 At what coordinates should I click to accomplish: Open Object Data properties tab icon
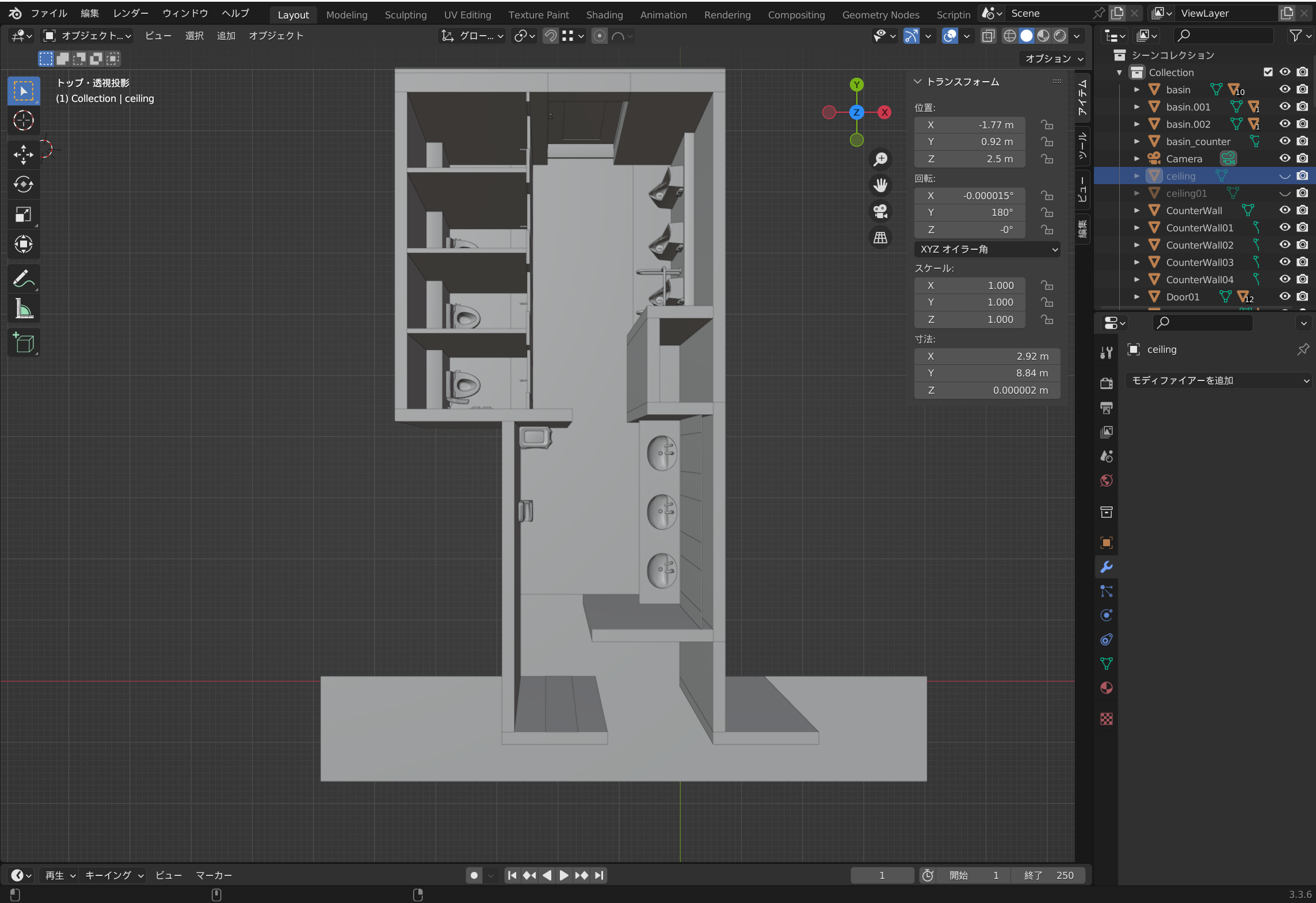click(x=1106, y=664)
